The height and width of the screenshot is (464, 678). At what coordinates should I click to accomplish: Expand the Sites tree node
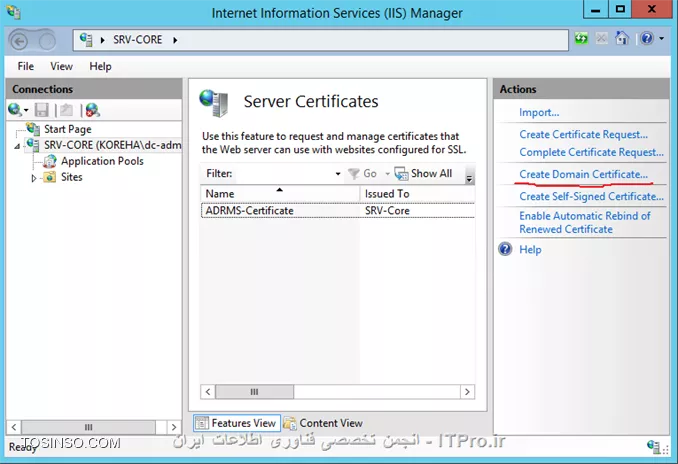[x=34, y=178]
